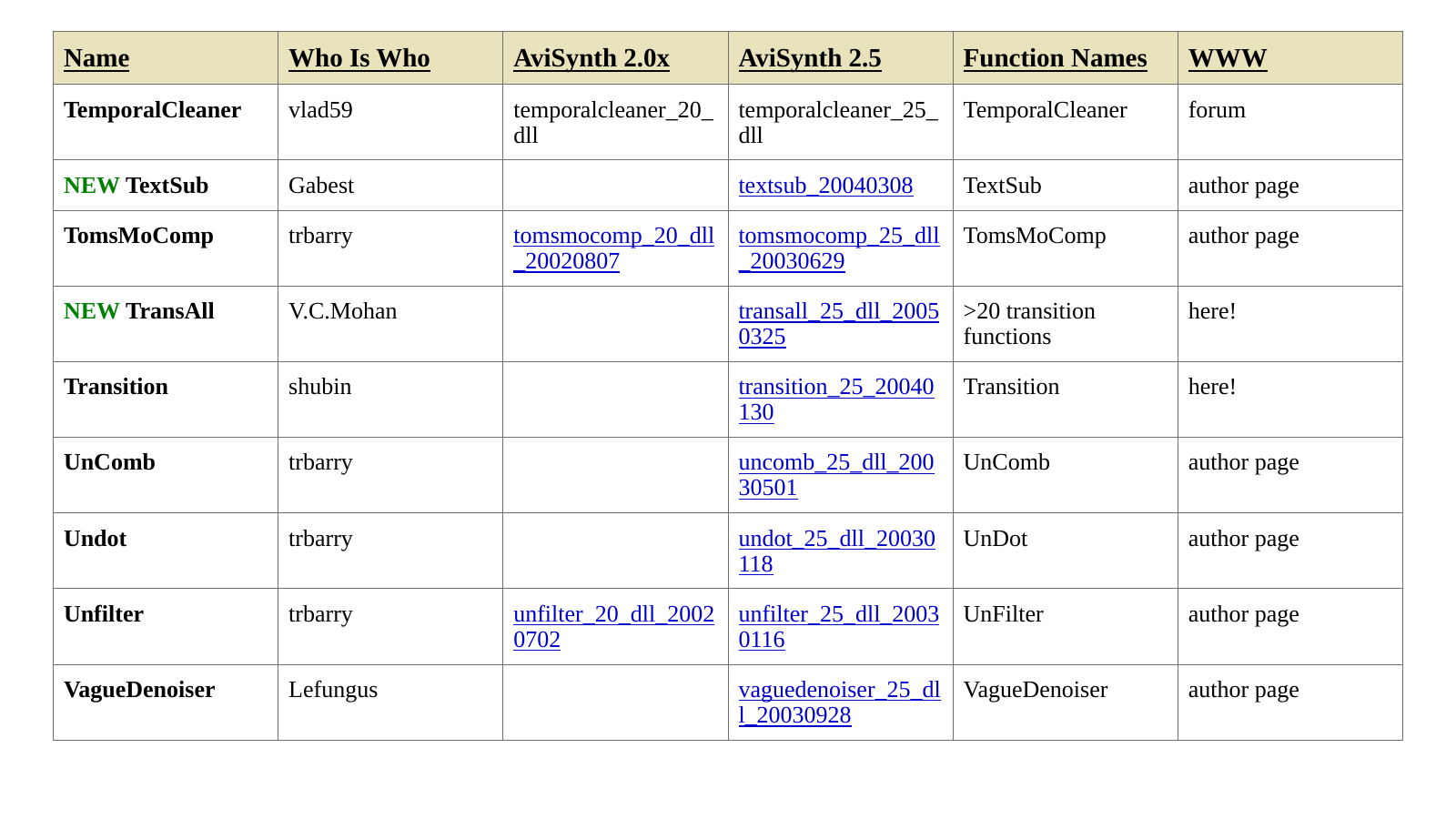Image resolution: width=1456 pixels, height=819 pixels.
Task: Open the textsub_20040308 download link
Action: [825, 186]
